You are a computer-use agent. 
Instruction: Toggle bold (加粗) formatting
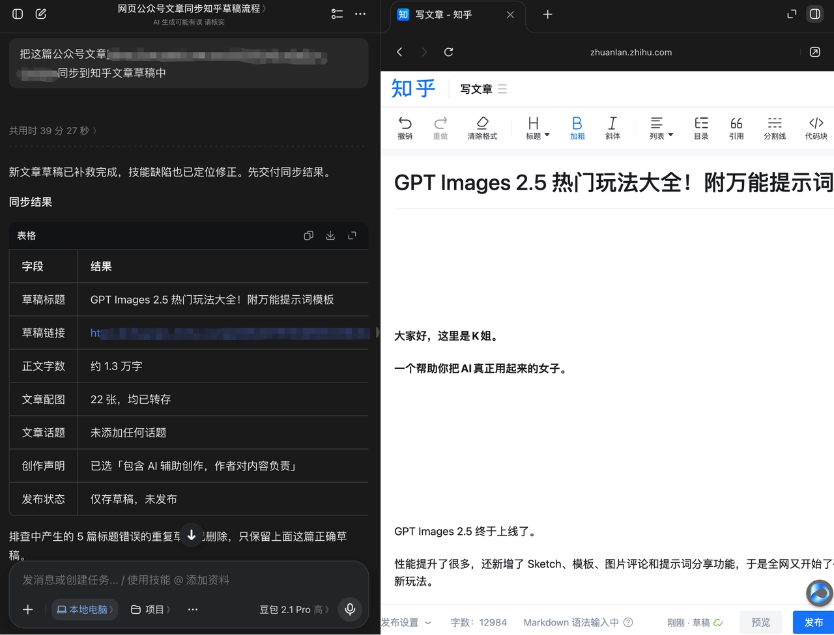577,128
